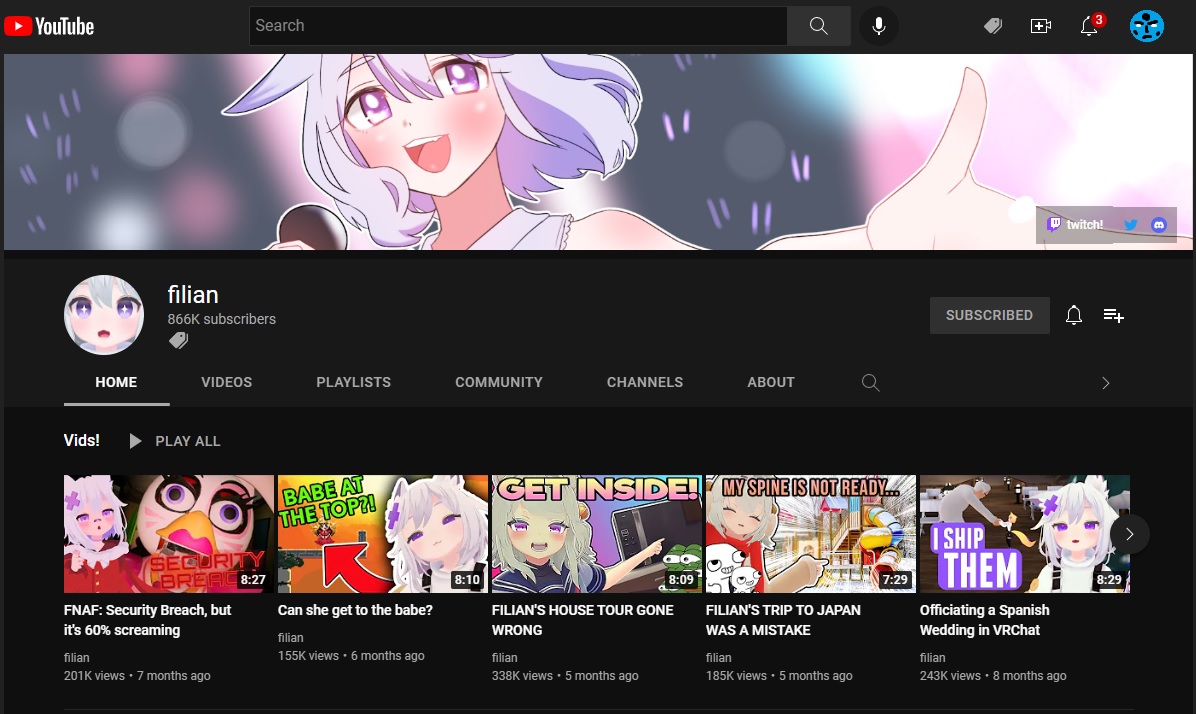Open title 'Can she get to the babe?'
The width and height of the screenshot is (1196, 714).
point(355,610)
